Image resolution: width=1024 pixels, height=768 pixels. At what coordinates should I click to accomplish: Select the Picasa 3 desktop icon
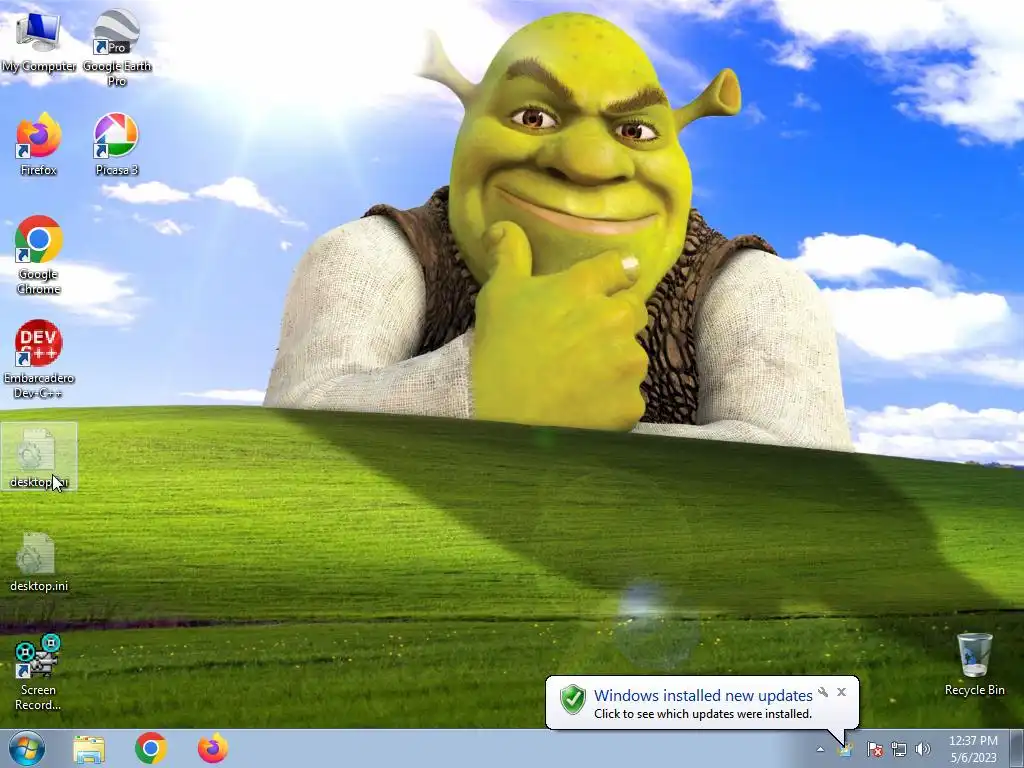pyautogui.click(x=117, y=144)
